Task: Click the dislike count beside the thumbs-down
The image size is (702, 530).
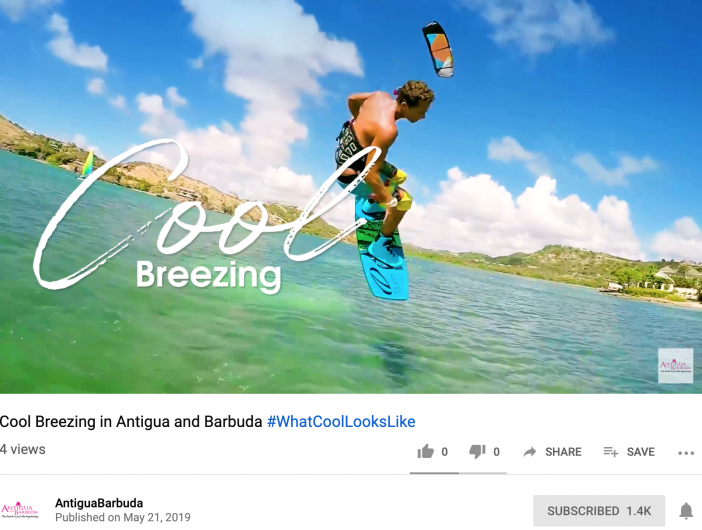Action: click(497, 452)
